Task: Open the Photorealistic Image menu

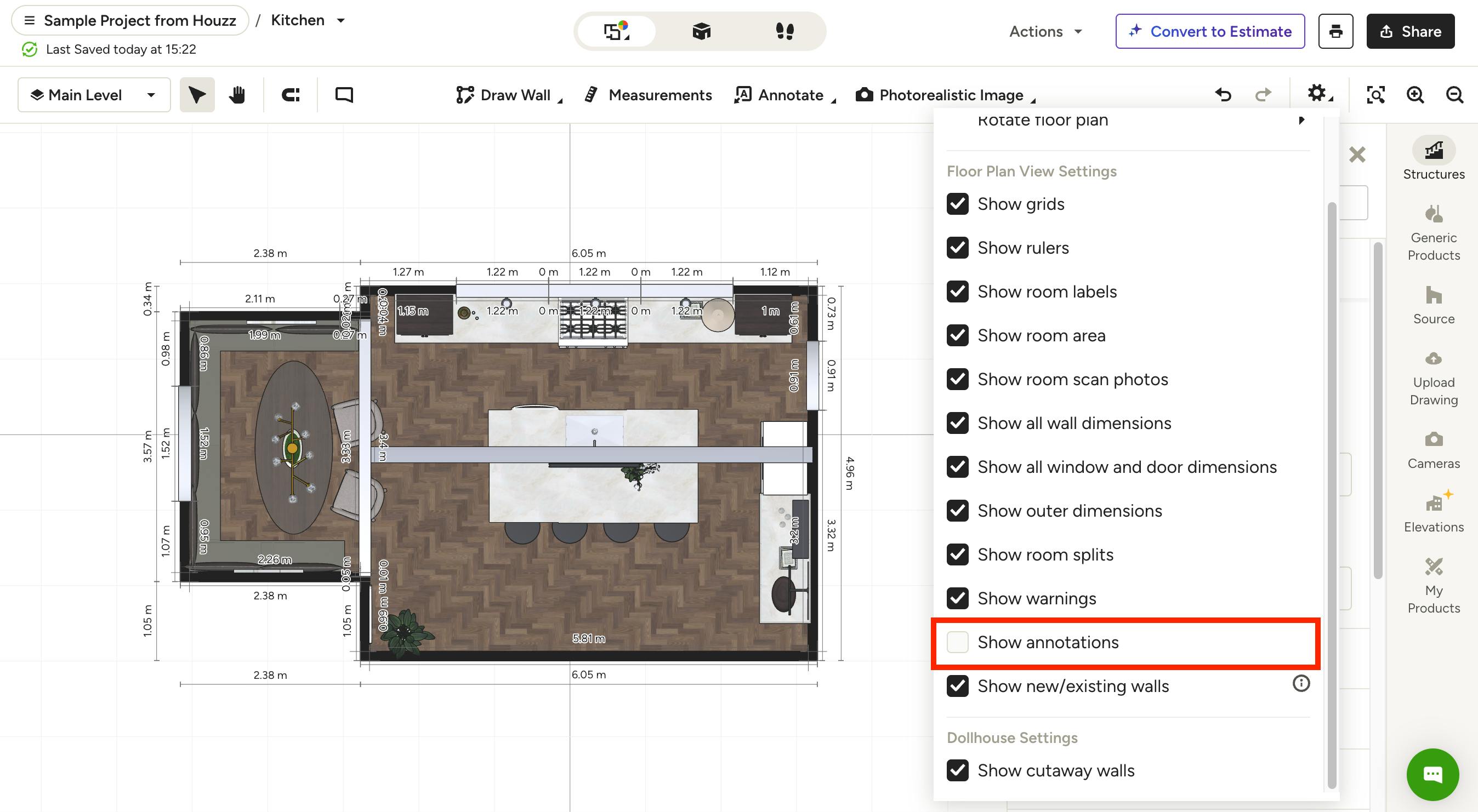Action: 945,95
